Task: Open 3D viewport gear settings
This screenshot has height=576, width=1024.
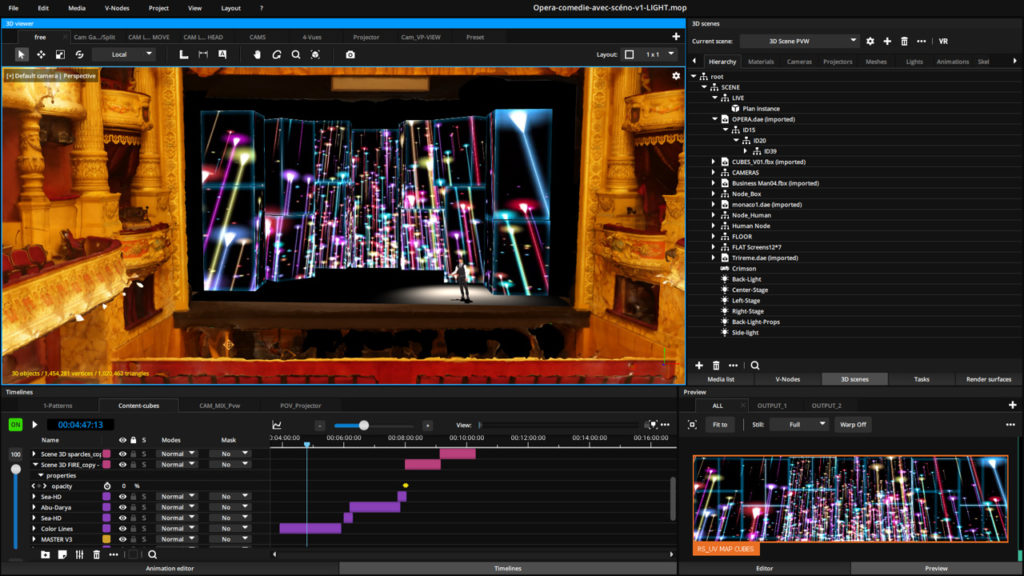Action: point(676,76)
